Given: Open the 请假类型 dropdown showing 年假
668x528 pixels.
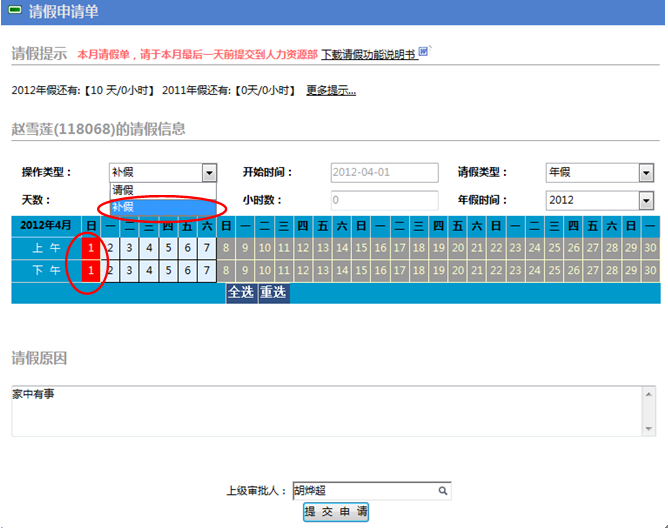Looking at the screenshot, I should (599, 173).
